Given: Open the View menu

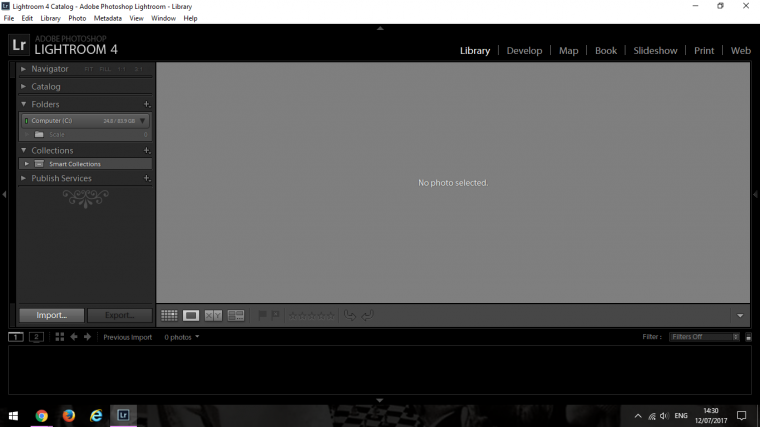Looking at the screenshot, I should [136, 18].
